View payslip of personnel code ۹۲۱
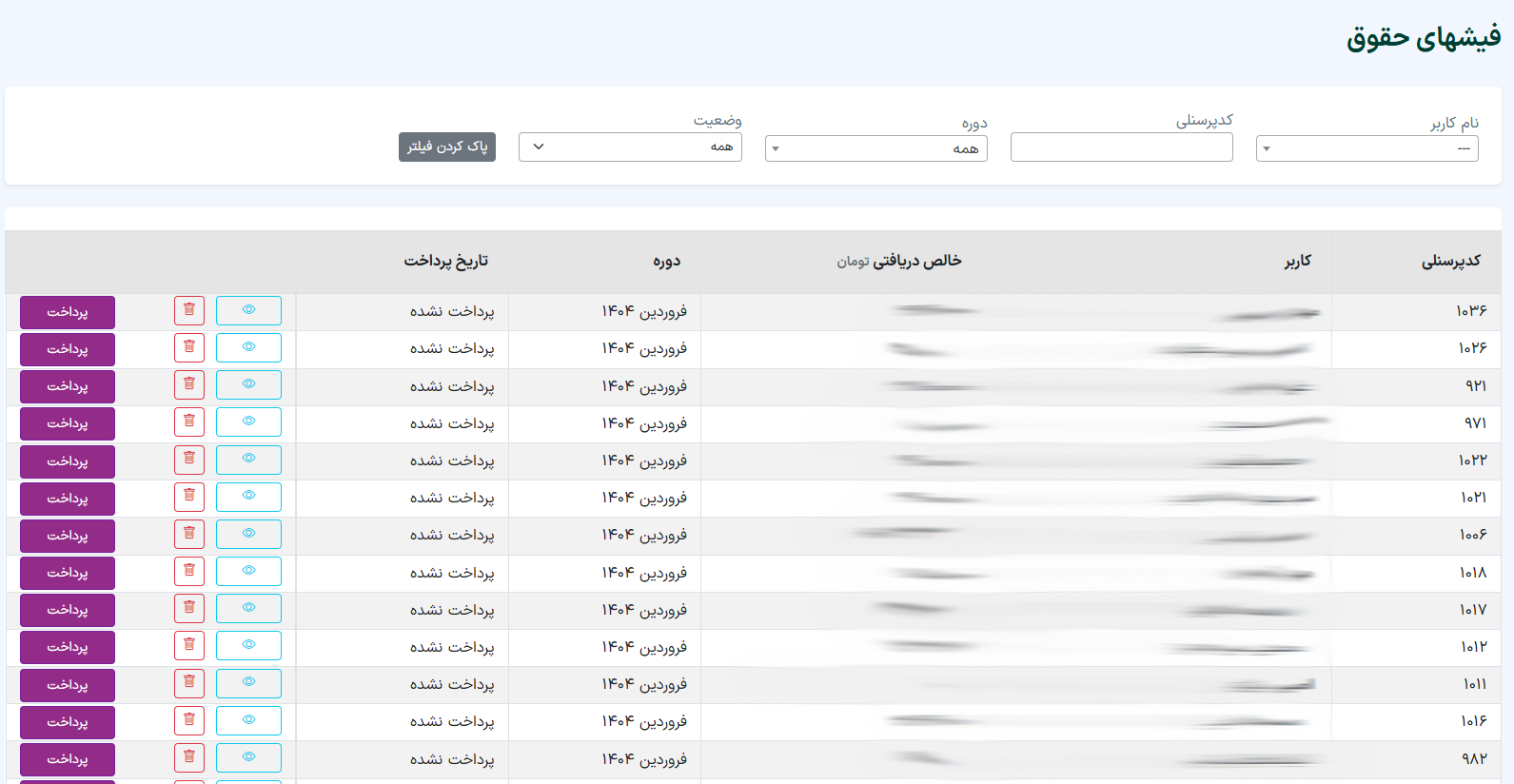This screenshot has height=784, width=1514. point(248,384)
